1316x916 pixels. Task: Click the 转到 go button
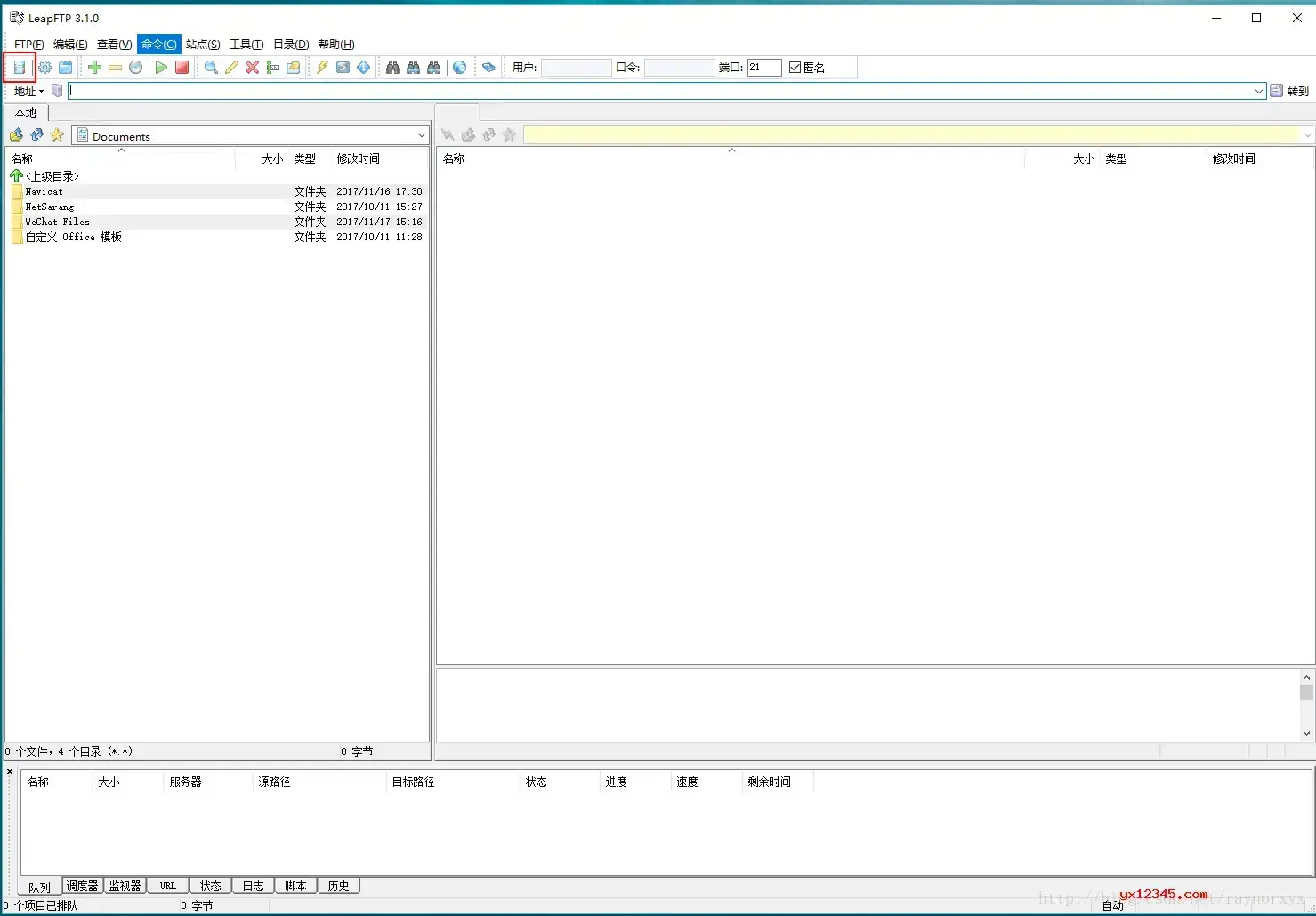[x=1289, y=91]
